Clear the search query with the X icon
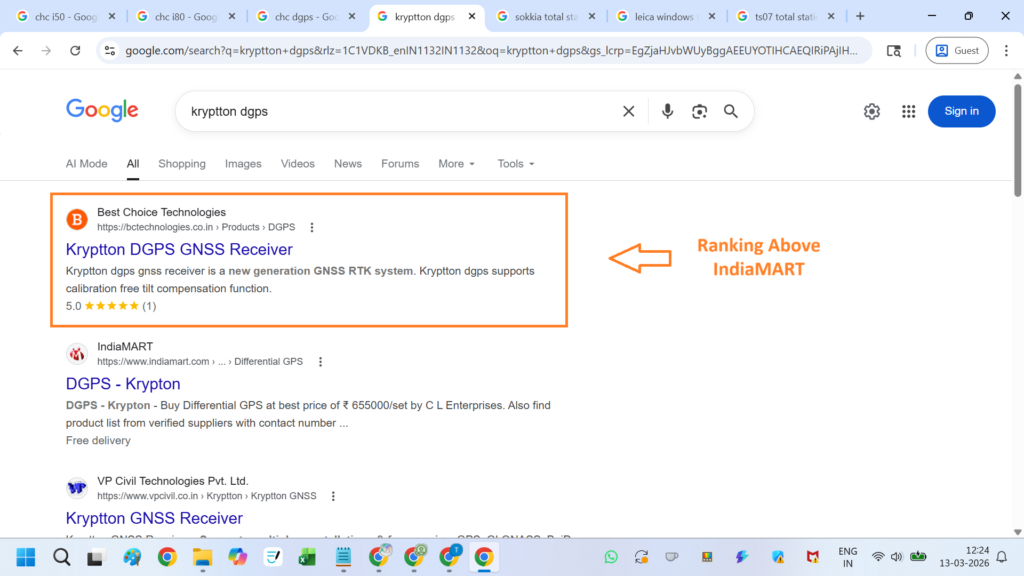The width and height of the screenshot is (1024, 576). pyautogui.click(x=628, y=111)
